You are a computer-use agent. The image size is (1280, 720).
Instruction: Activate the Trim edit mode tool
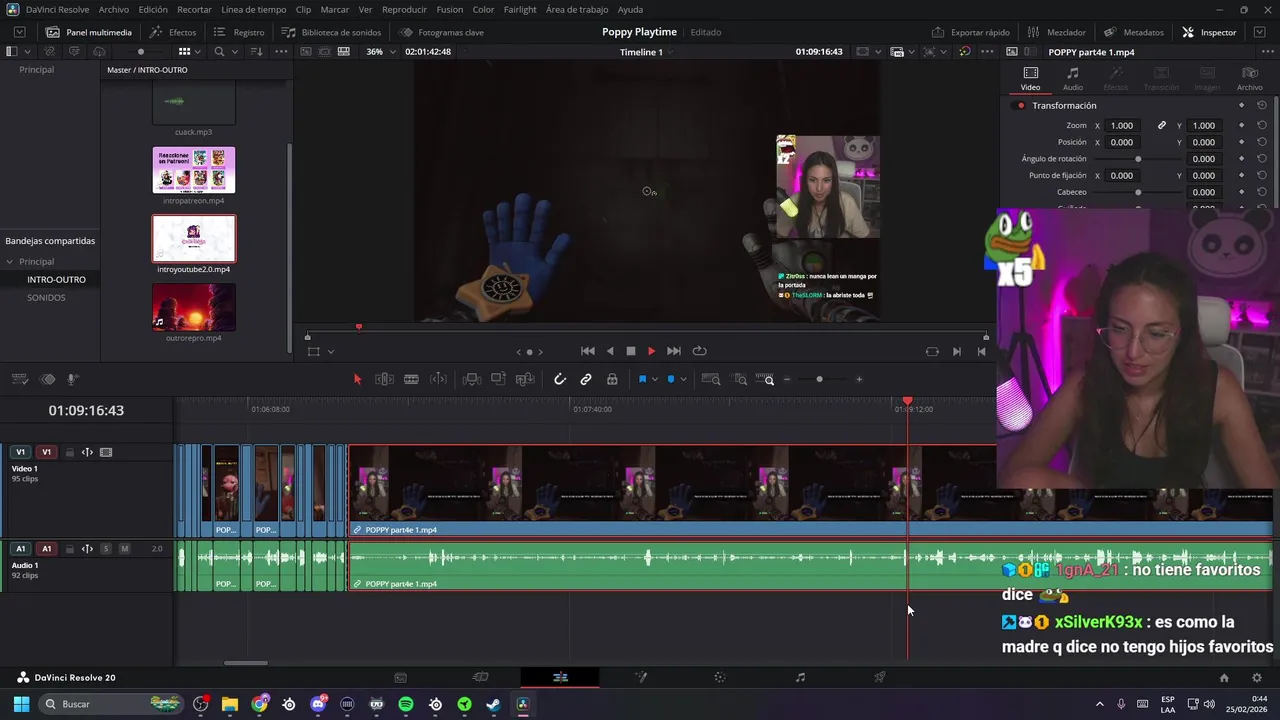coord(384,379)
